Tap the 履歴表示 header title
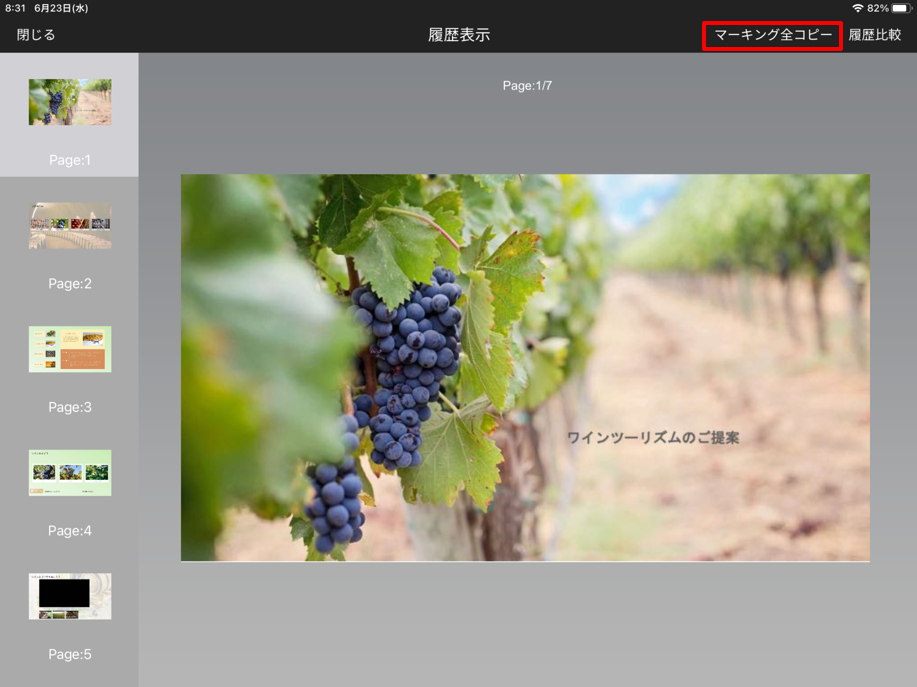 point(459,35)
